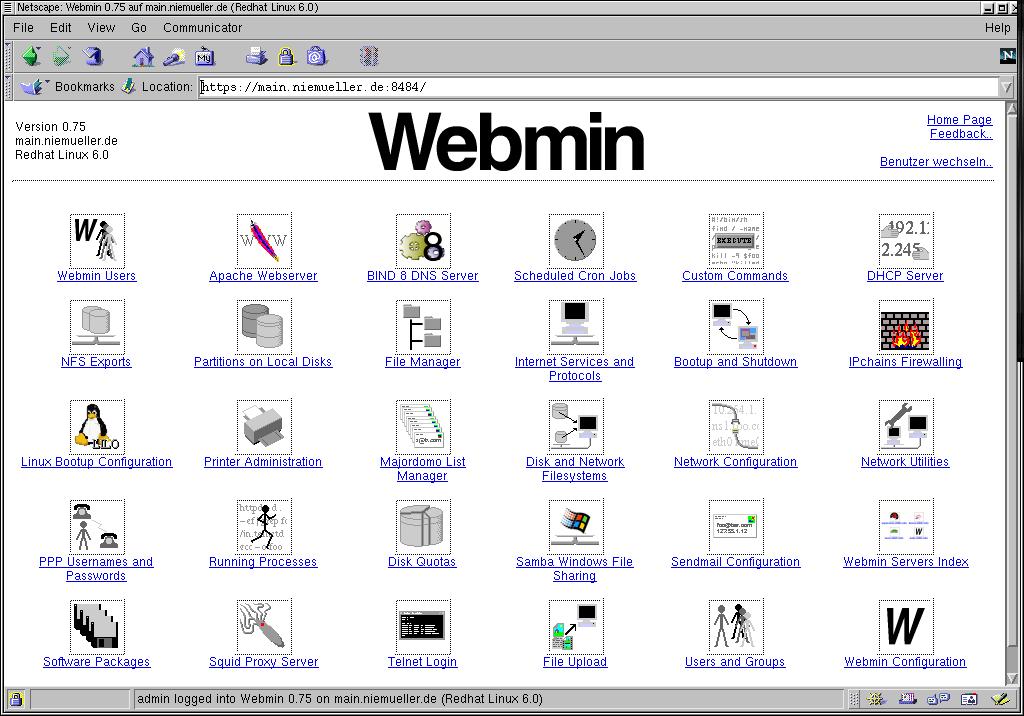The height and width of the screenshot is (716, 1024).
Task: Collapse the navigation toolbar using its left handle
Action: 8,57
